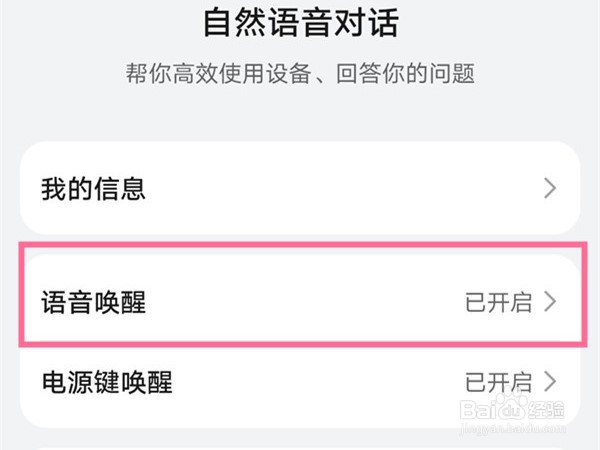The height and width of the screenshot is (450, 600).
Task: Select the 语音唤醒 menu entry
Action: (94, 303)
